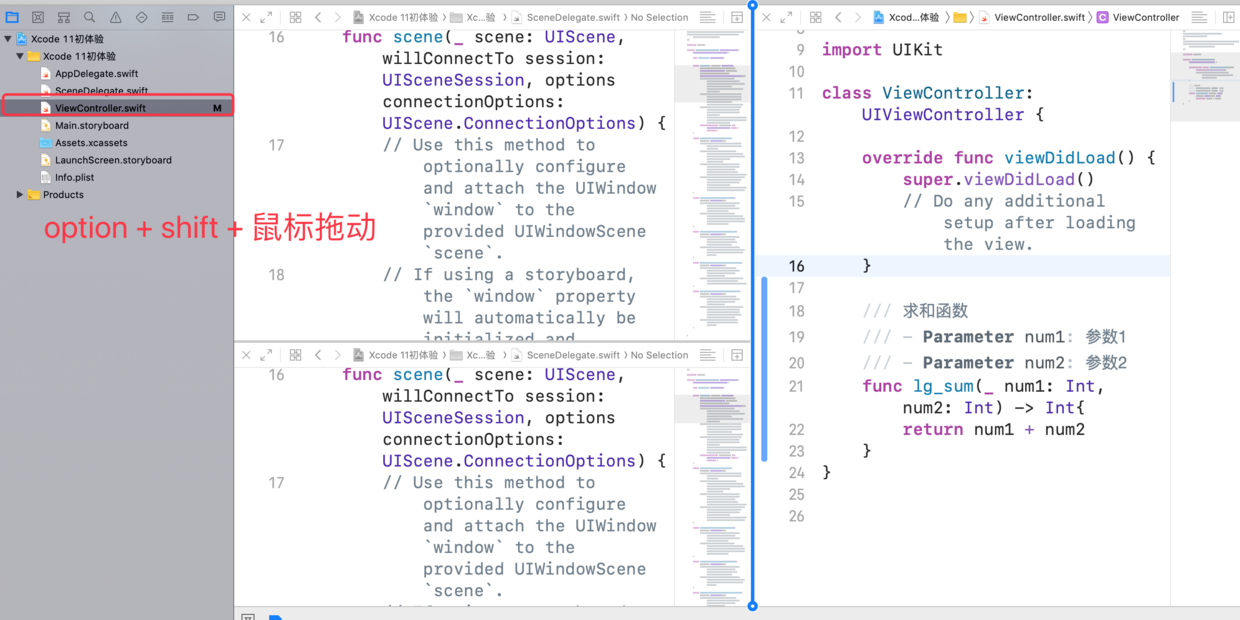Open the Test navigator diamond icon
The image size is (1240, 620).
click(x=141, y=17)
